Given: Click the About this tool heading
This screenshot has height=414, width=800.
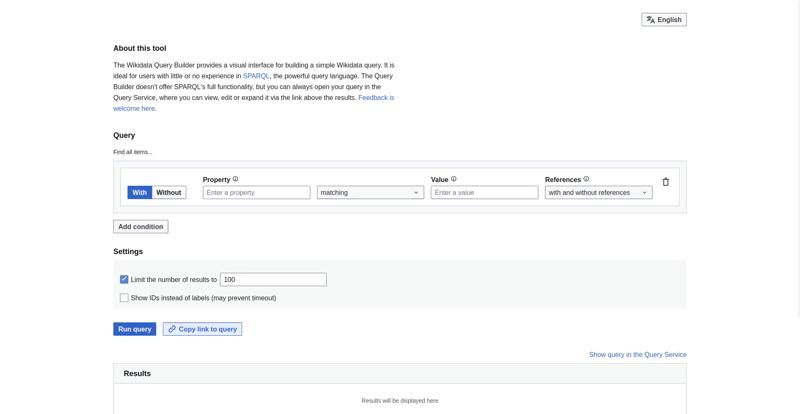Looking at the screenshot, I should pyautogui.click(x=140, y=48).
